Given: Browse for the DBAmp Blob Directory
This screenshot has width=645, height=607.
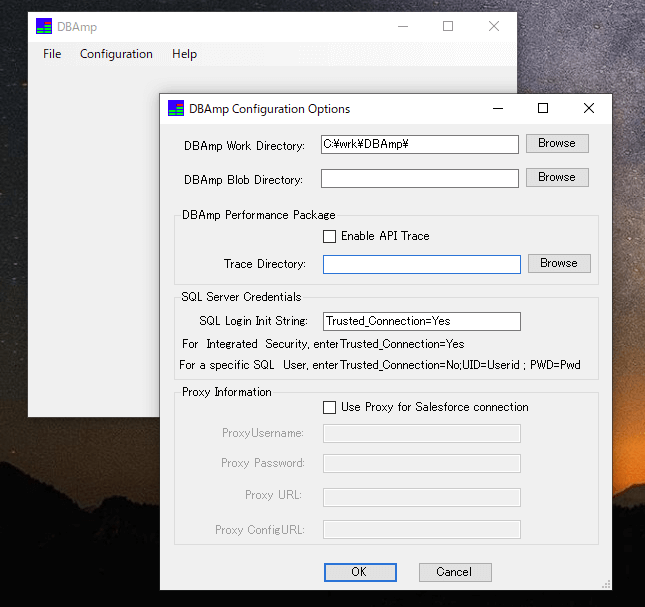Looking at the screenshot, I should pos(557,177).
